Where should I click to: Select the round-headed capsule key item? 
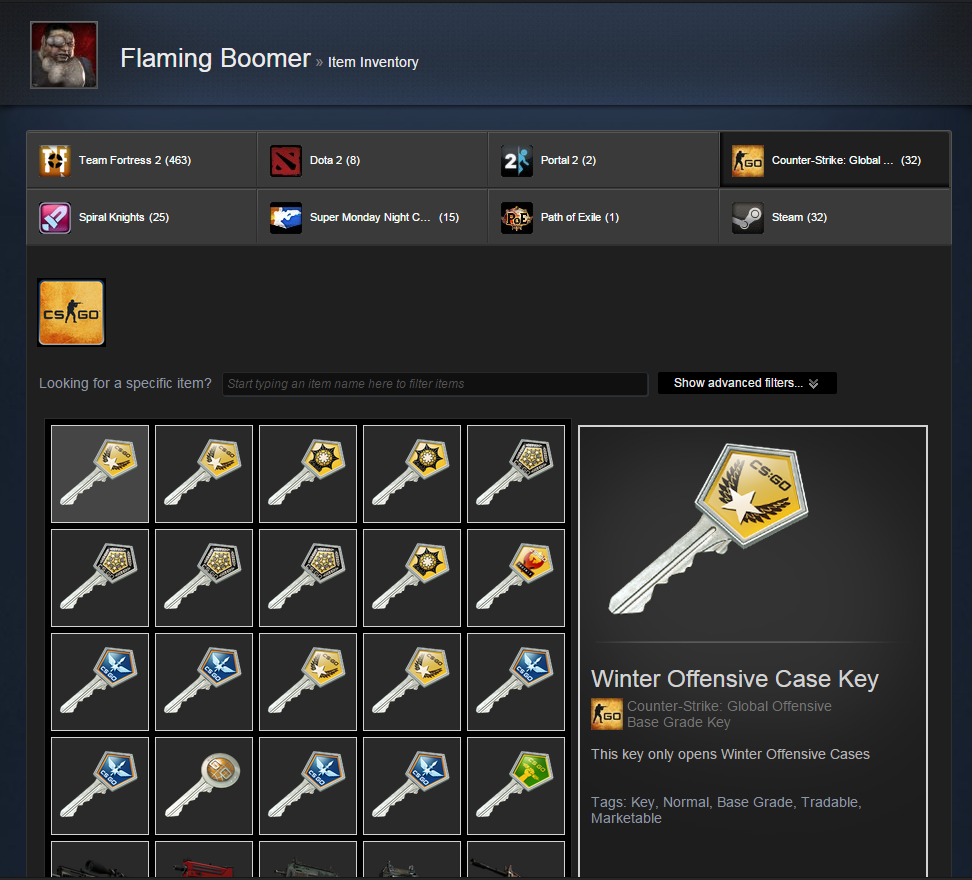point(203,786)
